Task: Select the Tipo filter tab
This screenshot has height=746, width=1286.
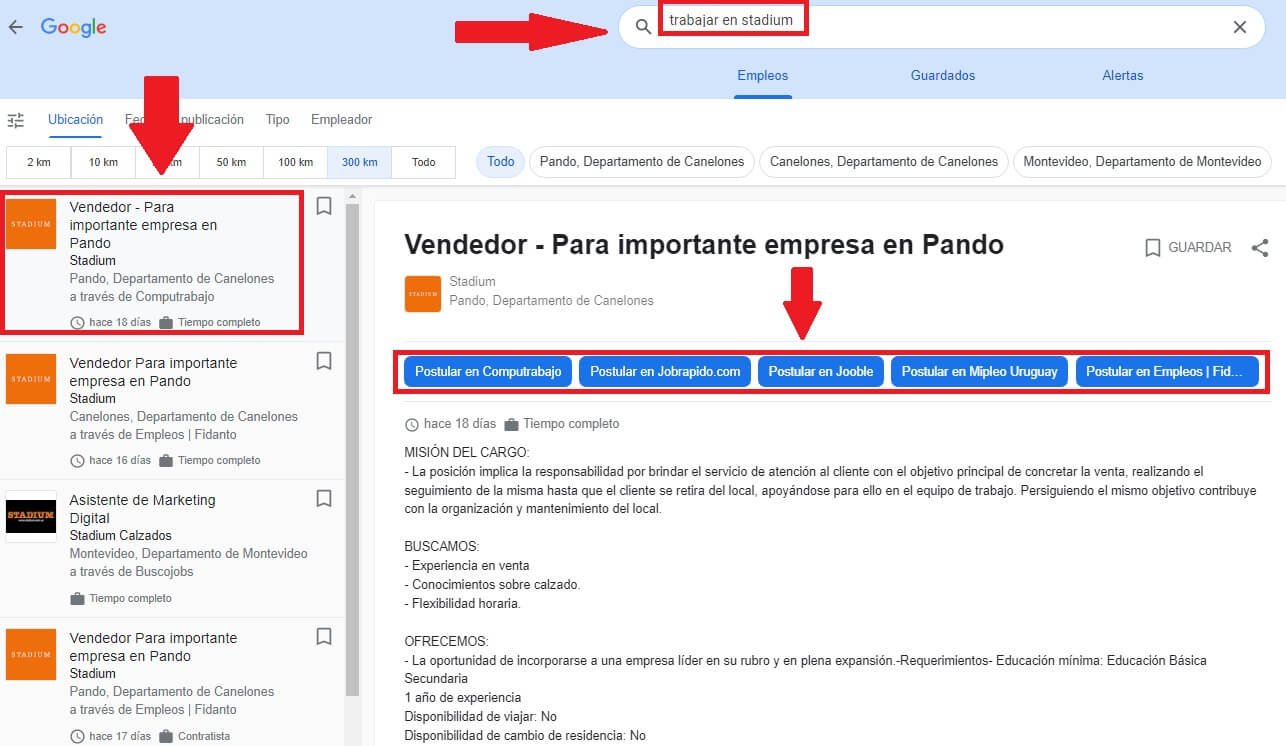Action: [x=278, y=120]
